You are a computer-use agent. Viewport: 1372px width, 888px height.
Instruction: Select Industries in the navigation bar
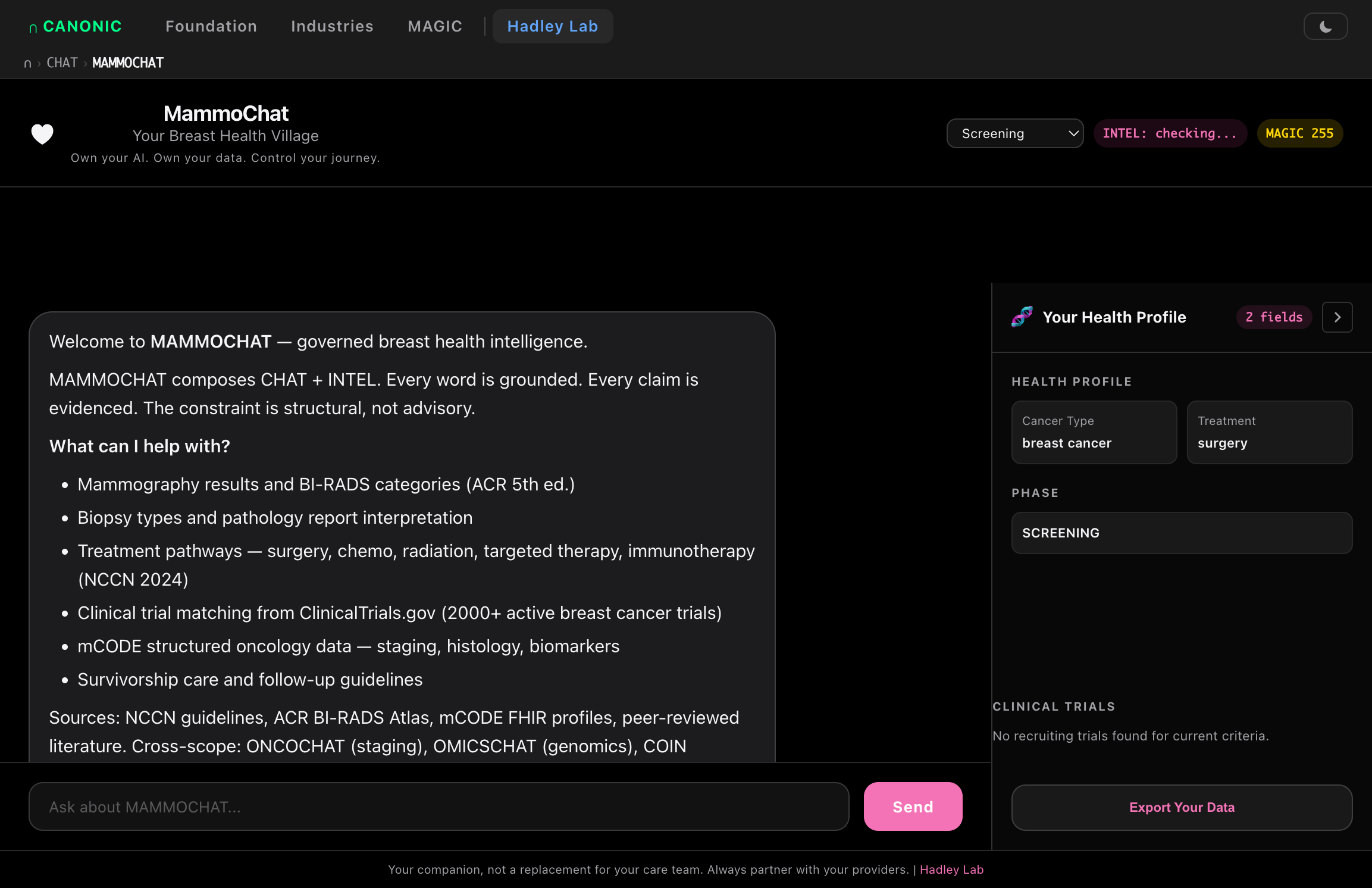tap(332, 26)
